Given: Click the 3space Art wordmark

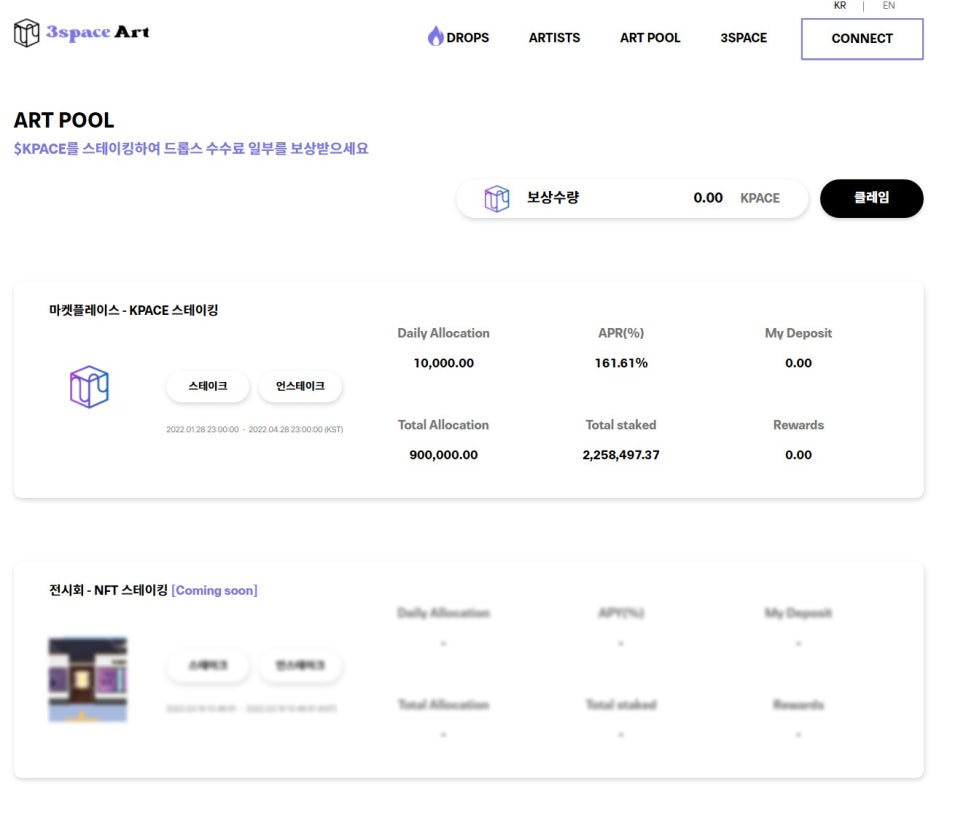Looking at the screenshot, I should click(98, 32).
